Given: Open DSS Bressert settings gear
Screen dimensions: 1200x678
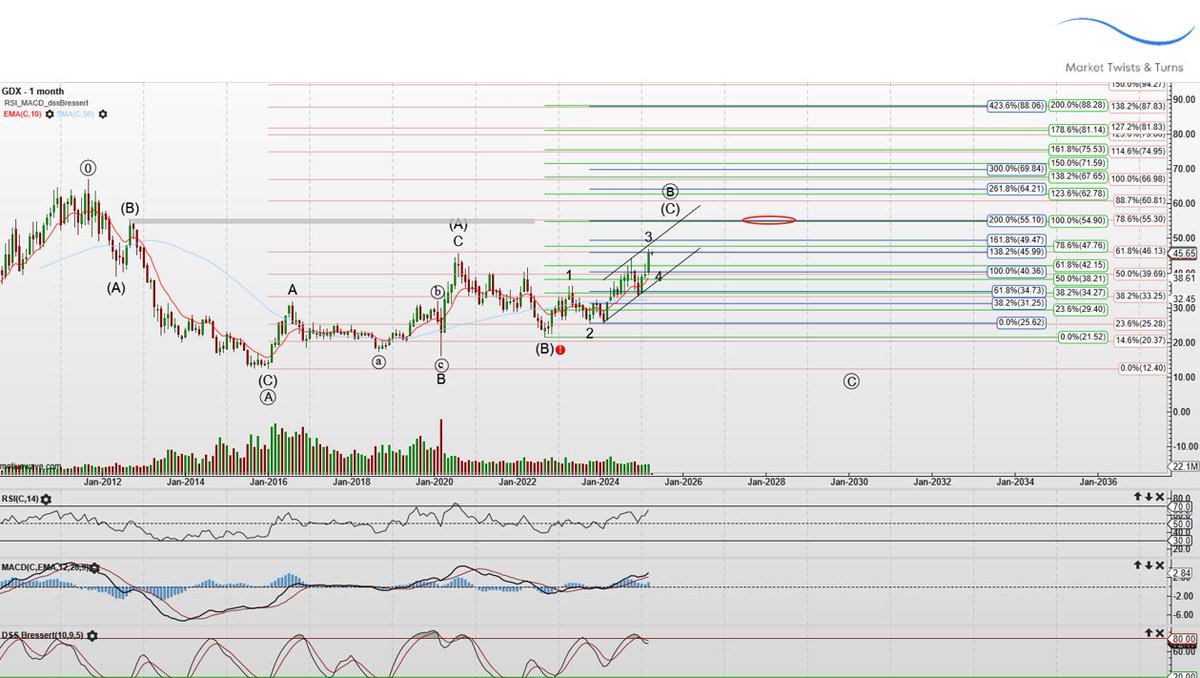Looking at the screenshot, I should coord(92,635).
